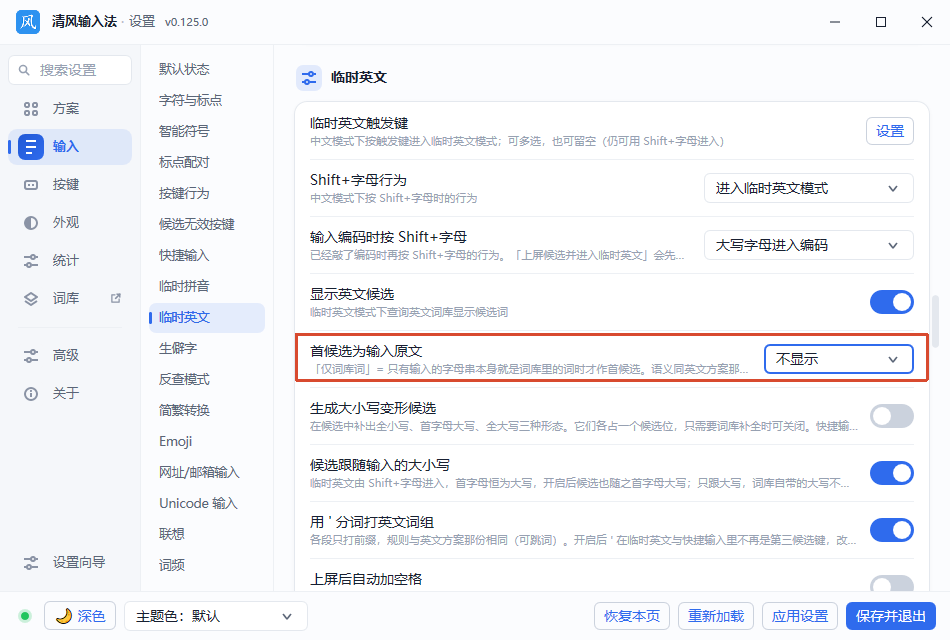Image resolution: width=950 pixels, height=640 pixels.
Task: Click the 按键 keyboard icon
Action: click(31, 185)
